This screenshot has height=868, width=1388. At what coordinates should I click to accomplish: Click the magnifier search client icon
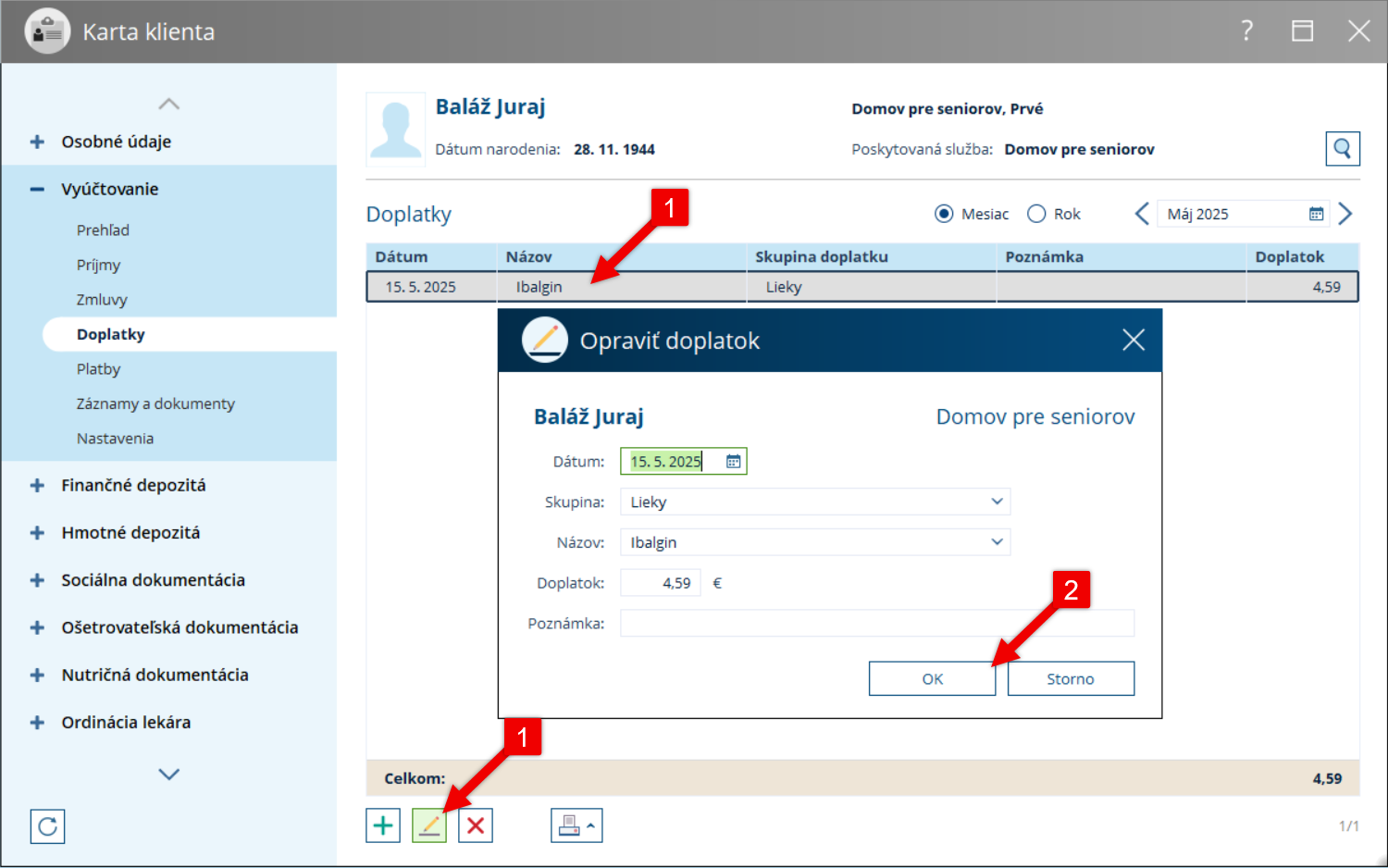[x=1343, y=149]
